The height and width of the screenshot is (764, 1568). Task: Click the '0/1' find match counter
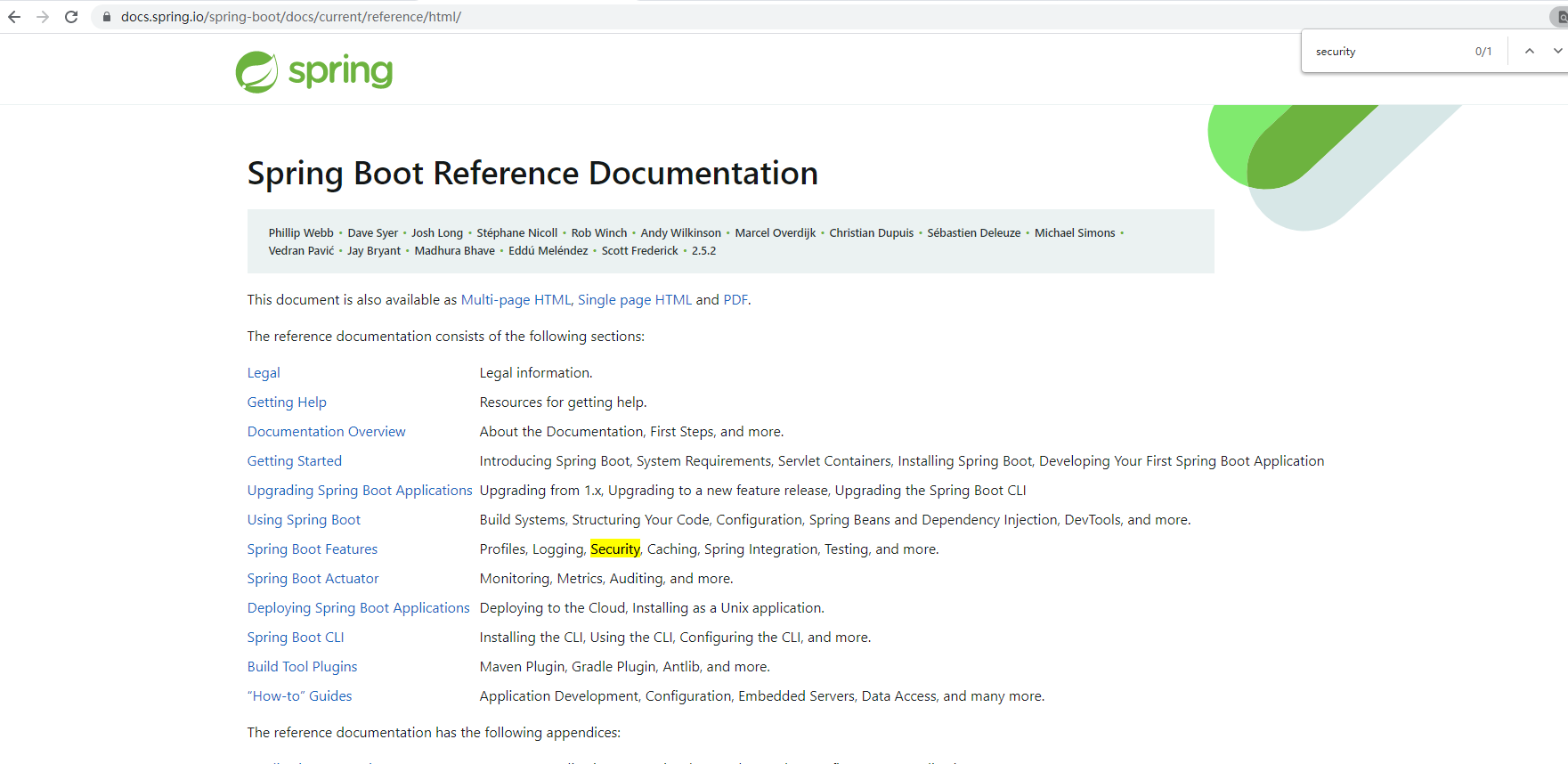[x=1483, y=52]
